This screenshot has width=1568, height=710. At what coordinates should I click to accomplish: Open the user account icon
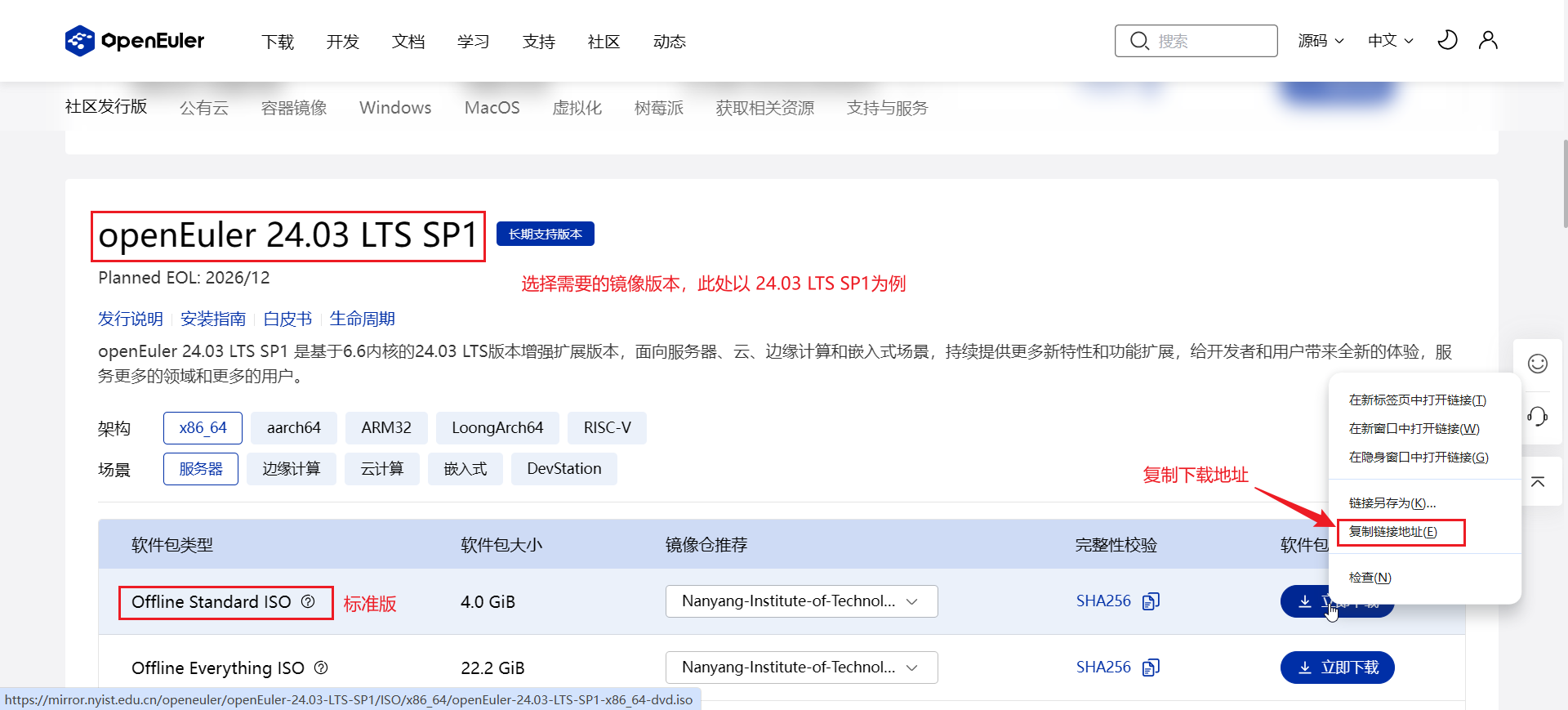tap(1488, 40)
